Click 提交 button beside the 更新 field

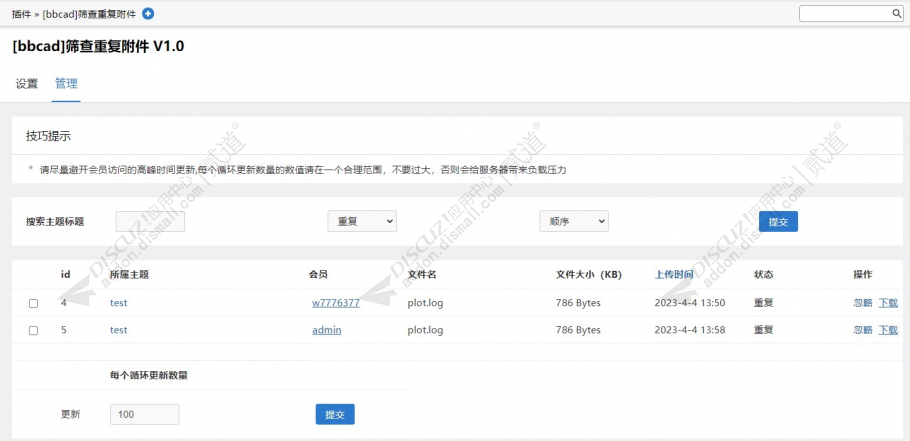(x=335, y=414)
